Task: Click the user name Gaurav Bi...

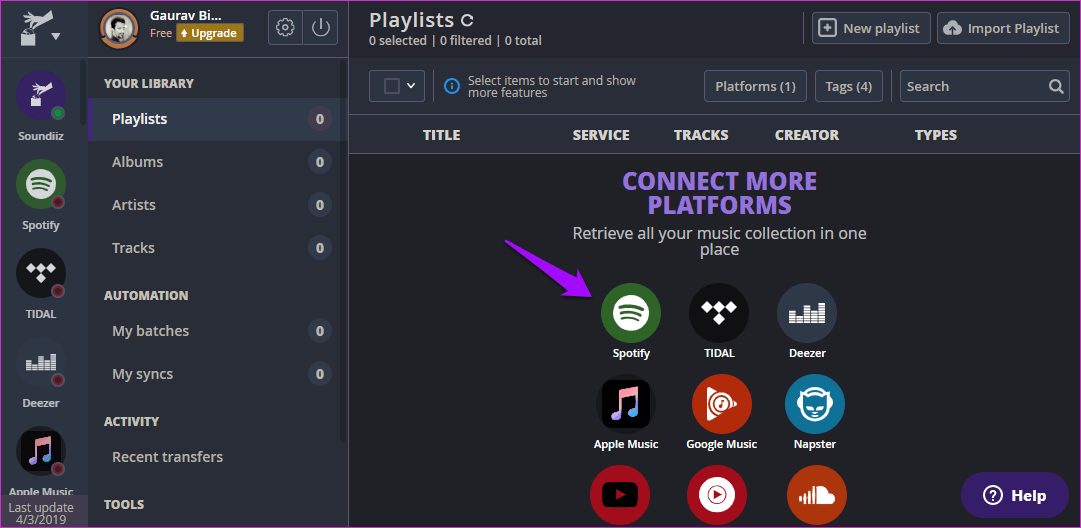Action: pyautogui.click(x=185, y=17)
